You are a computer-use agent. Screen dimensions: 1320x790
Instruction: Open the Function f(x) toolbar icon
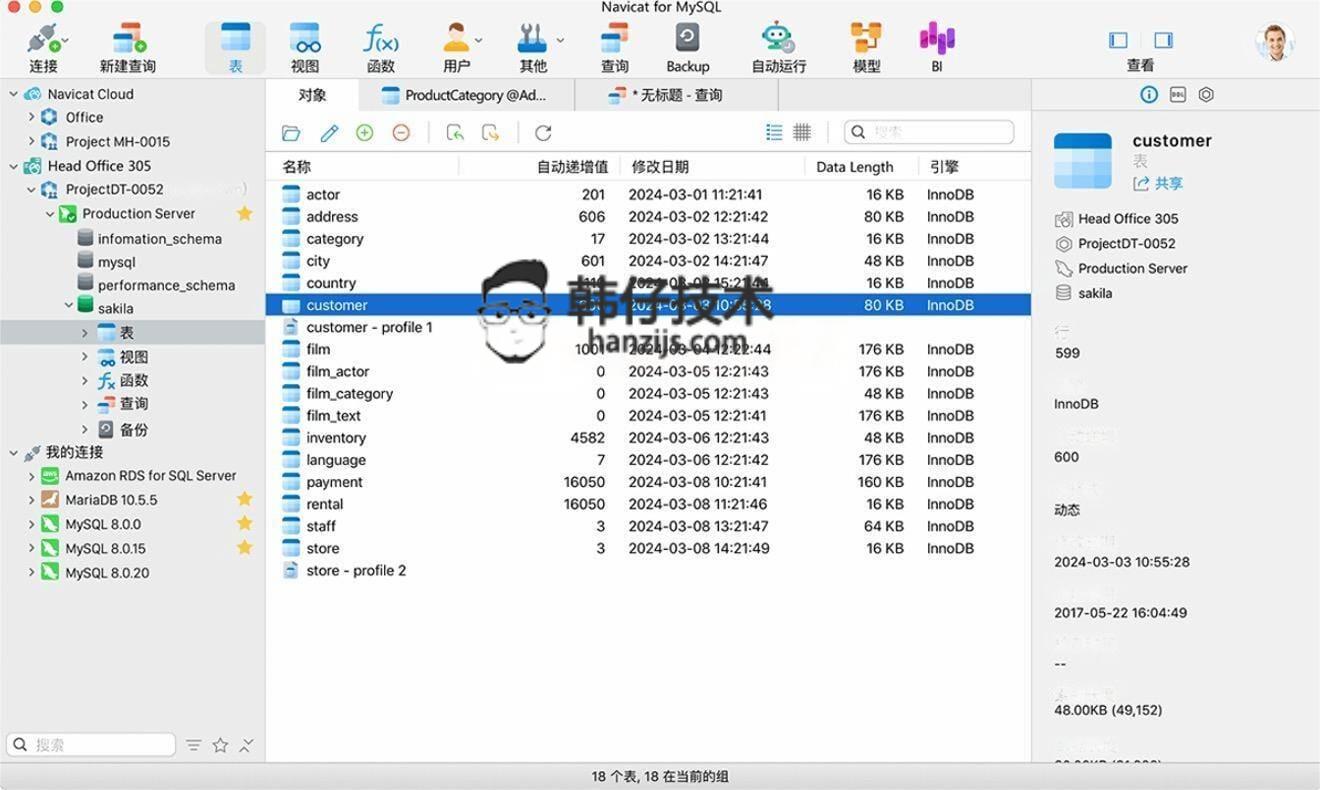380,47
